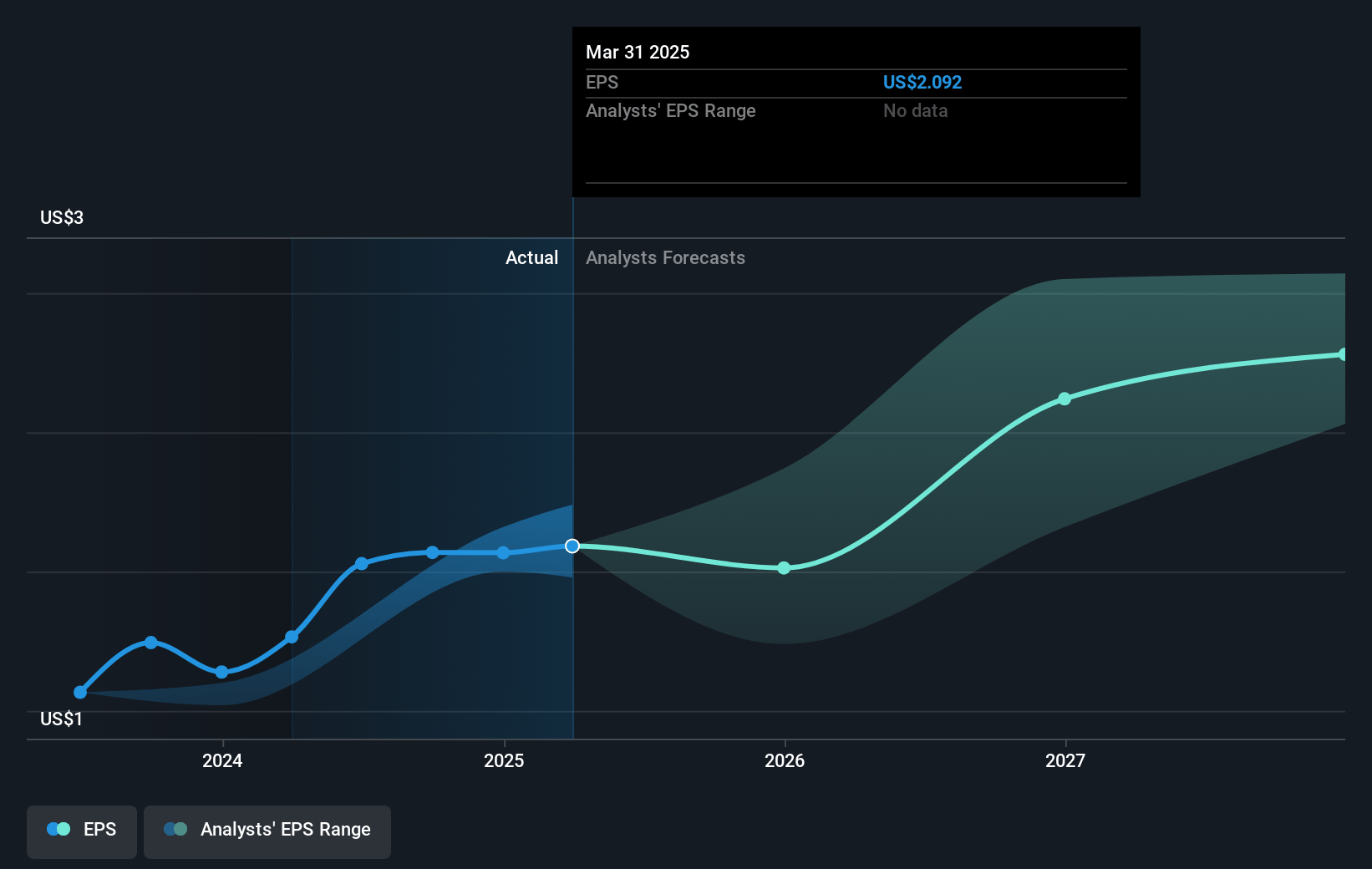The width and height of the screenshot is (1372, 869).
Task: Click the last forecast EPS point at the chart's right edge
Action: click(1344, 354)
